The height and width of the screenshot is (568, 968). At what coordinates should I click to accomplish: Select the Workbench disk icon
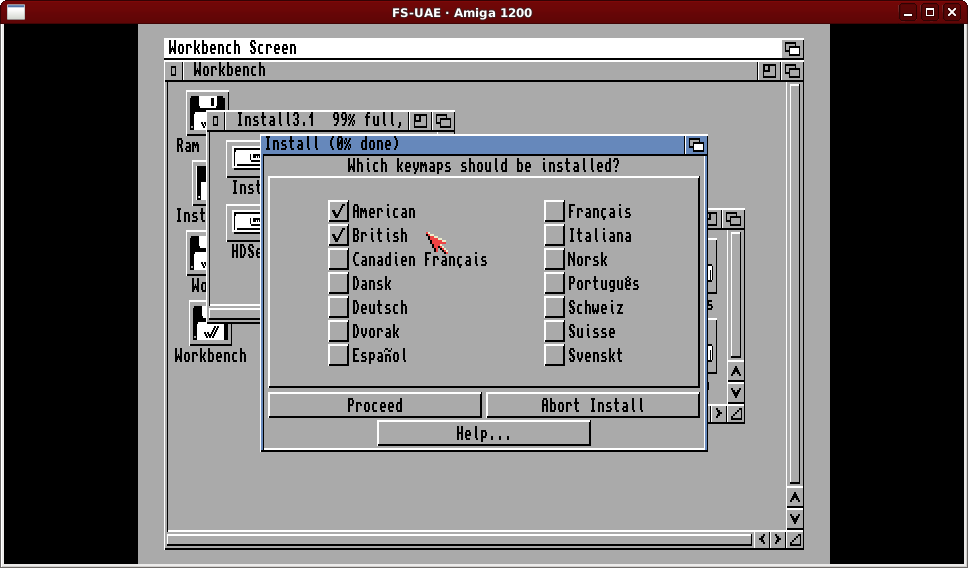(209, 325)
